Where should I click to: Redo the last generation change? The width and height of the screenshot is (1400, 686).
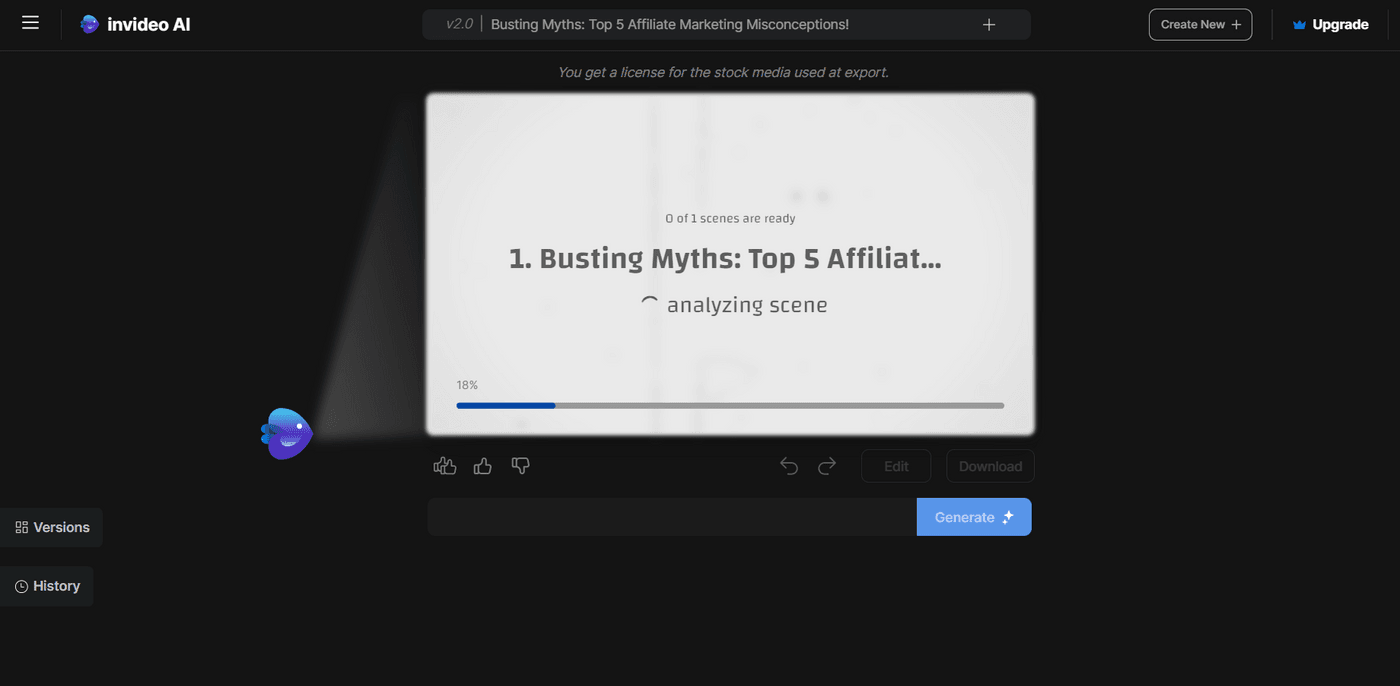(x=827, y=465)
